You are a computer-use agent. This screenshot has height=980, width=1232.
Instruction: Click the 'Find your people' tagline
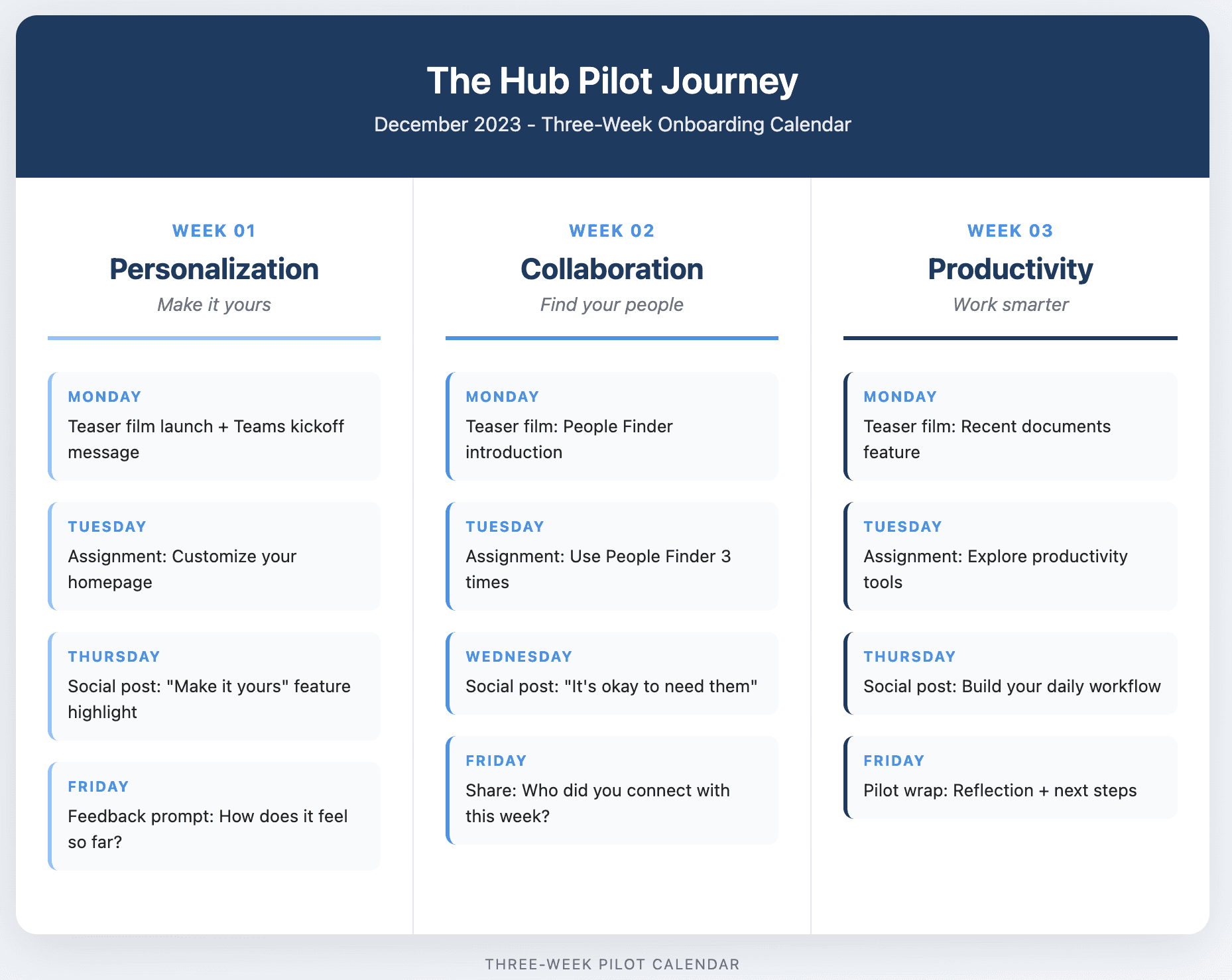[x=612, y=304]
